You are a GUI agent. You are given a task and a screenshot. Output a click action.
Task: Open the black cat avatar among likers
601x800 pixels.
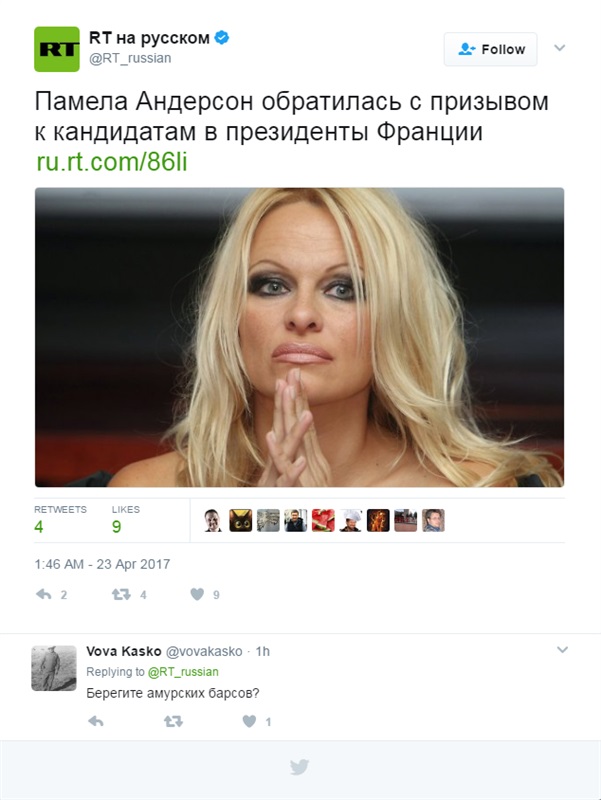(x=240, y=520)
